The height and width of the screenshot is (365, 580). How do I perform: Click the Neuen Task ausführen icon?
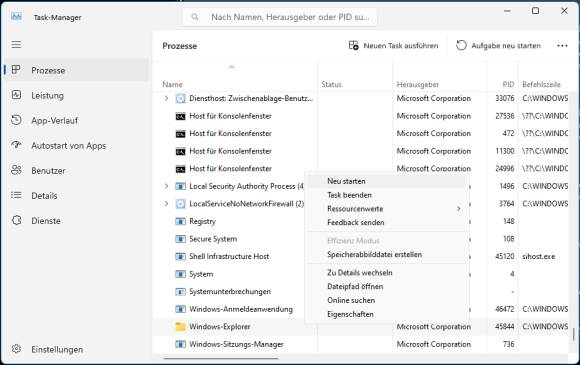coord(354,45)
